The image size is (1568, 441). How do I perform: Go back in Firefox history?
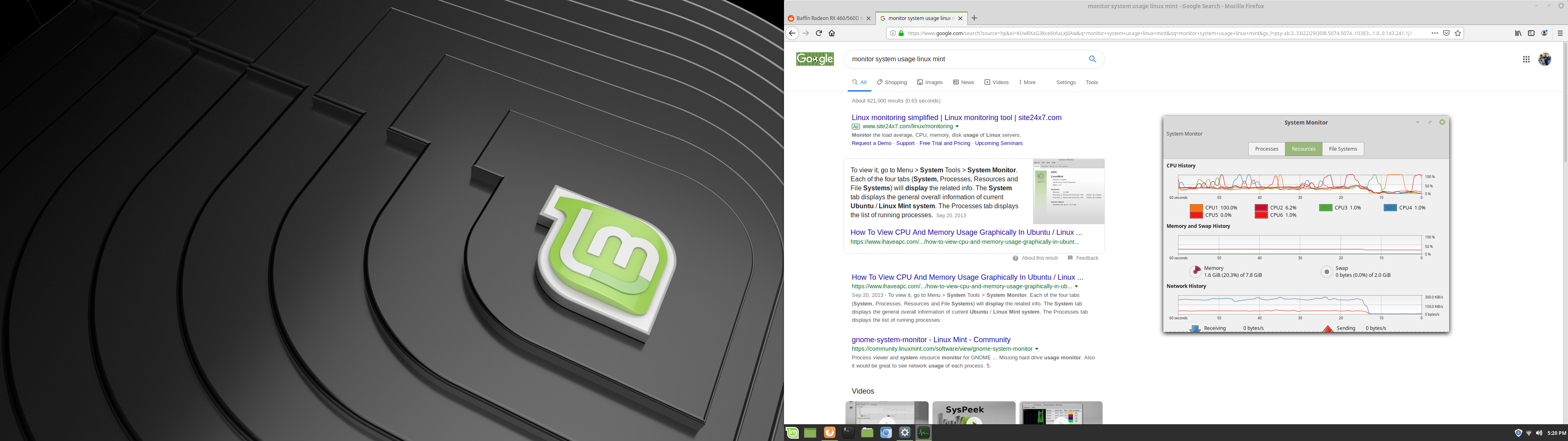coord(792,33)
